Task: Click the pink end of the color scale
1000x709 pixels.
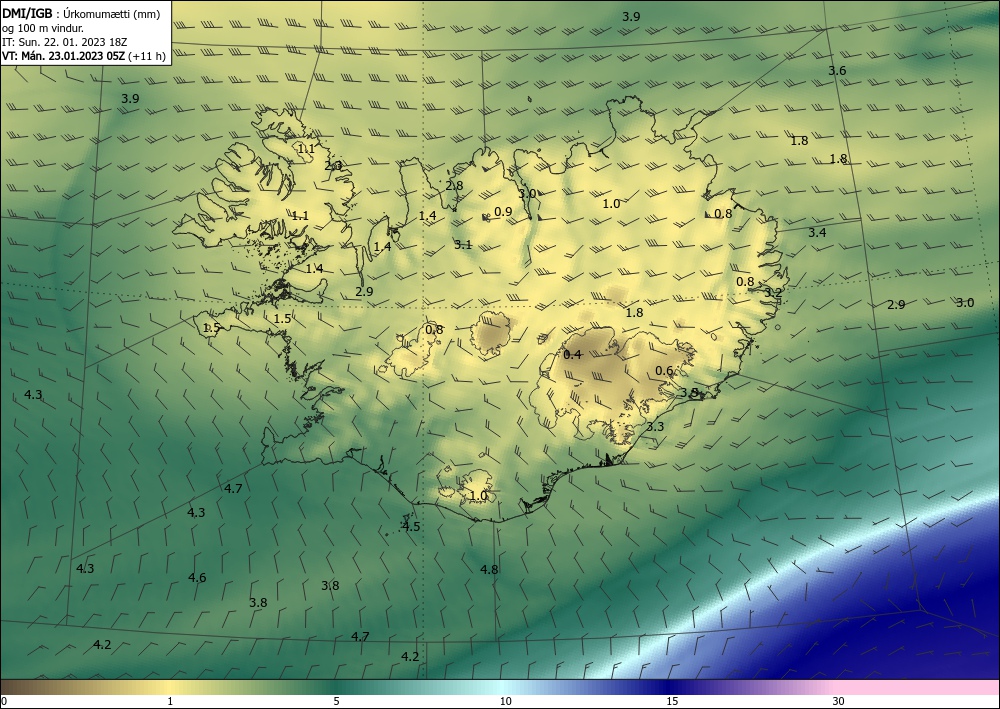Action: tap(918, 687)
